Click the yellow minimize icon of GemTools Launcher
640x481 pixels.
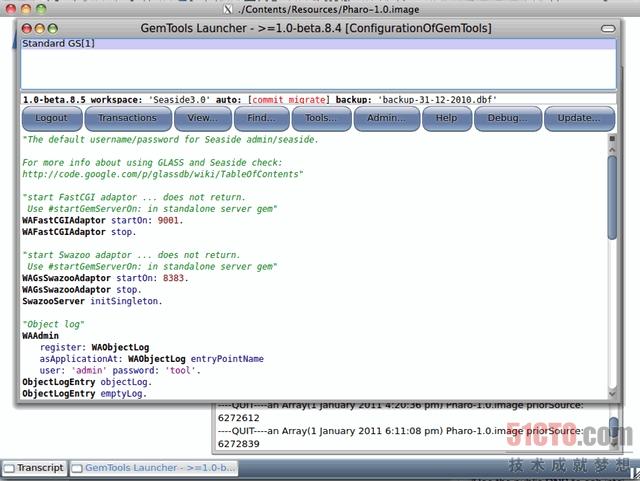(x=40, y=29)
